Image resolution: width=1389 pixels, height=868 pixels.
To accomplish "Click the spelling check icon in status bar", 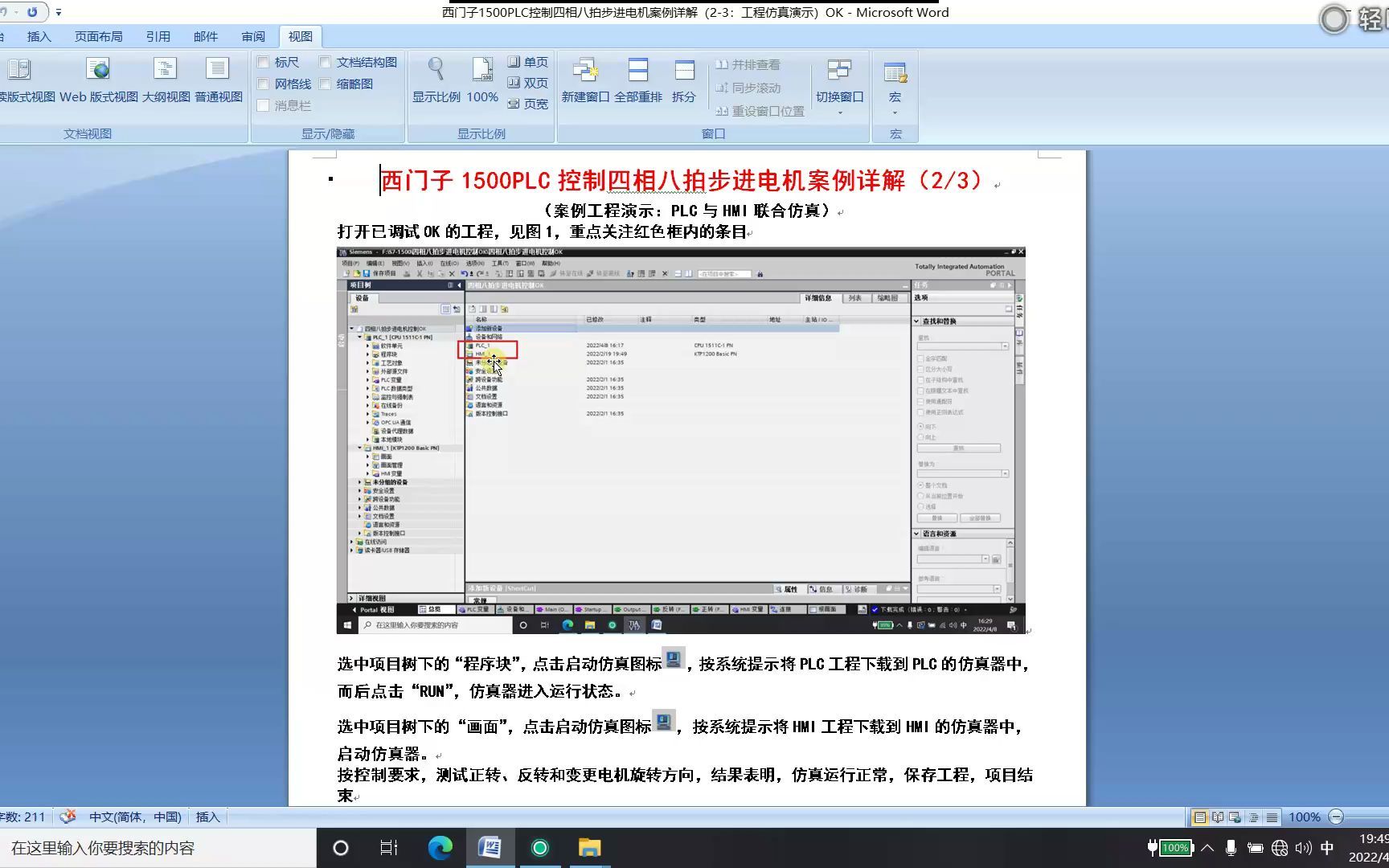I will click(68, 817).
